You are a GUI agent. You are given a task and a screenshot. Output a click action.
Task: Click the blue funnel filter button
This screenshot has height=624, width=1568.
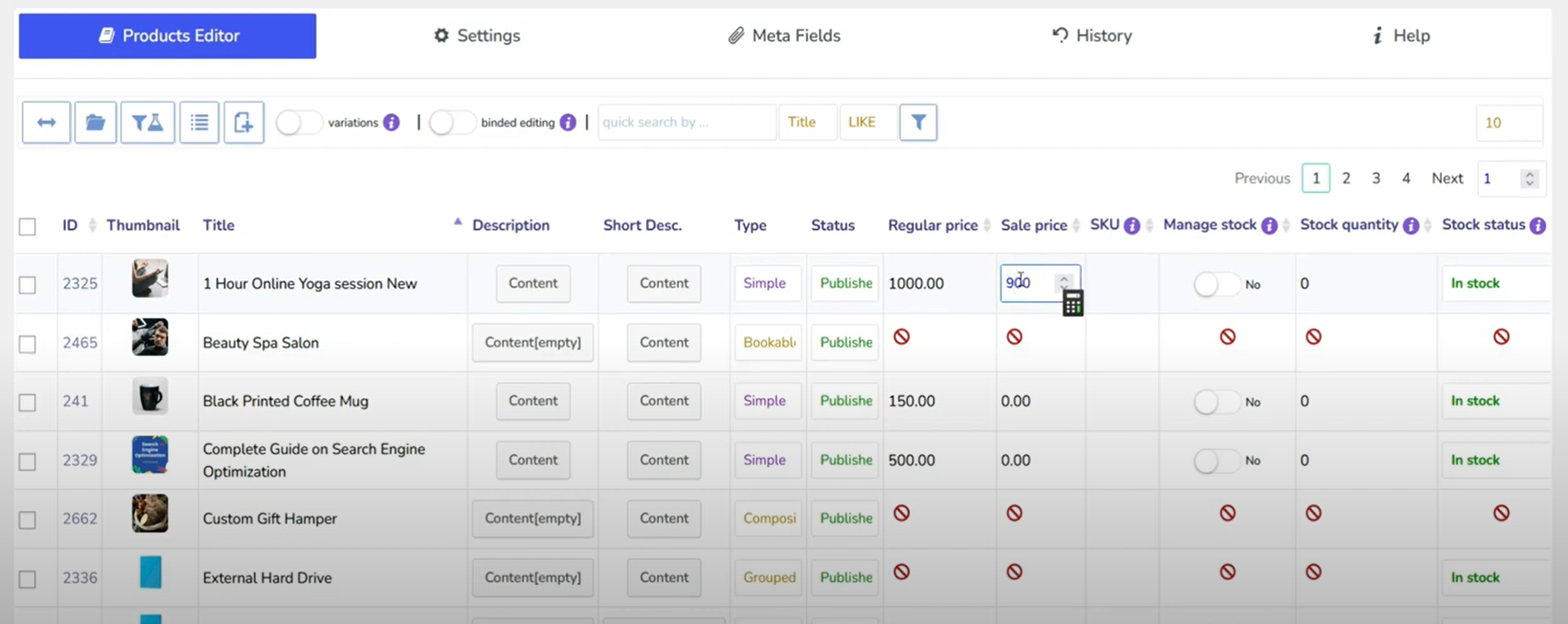point(918,122)
